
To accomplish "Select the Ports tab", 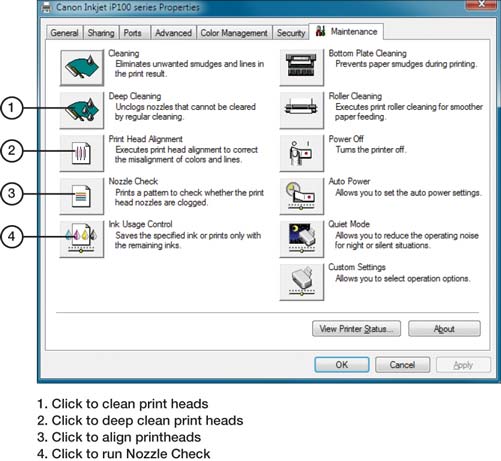I will (133, 33).
